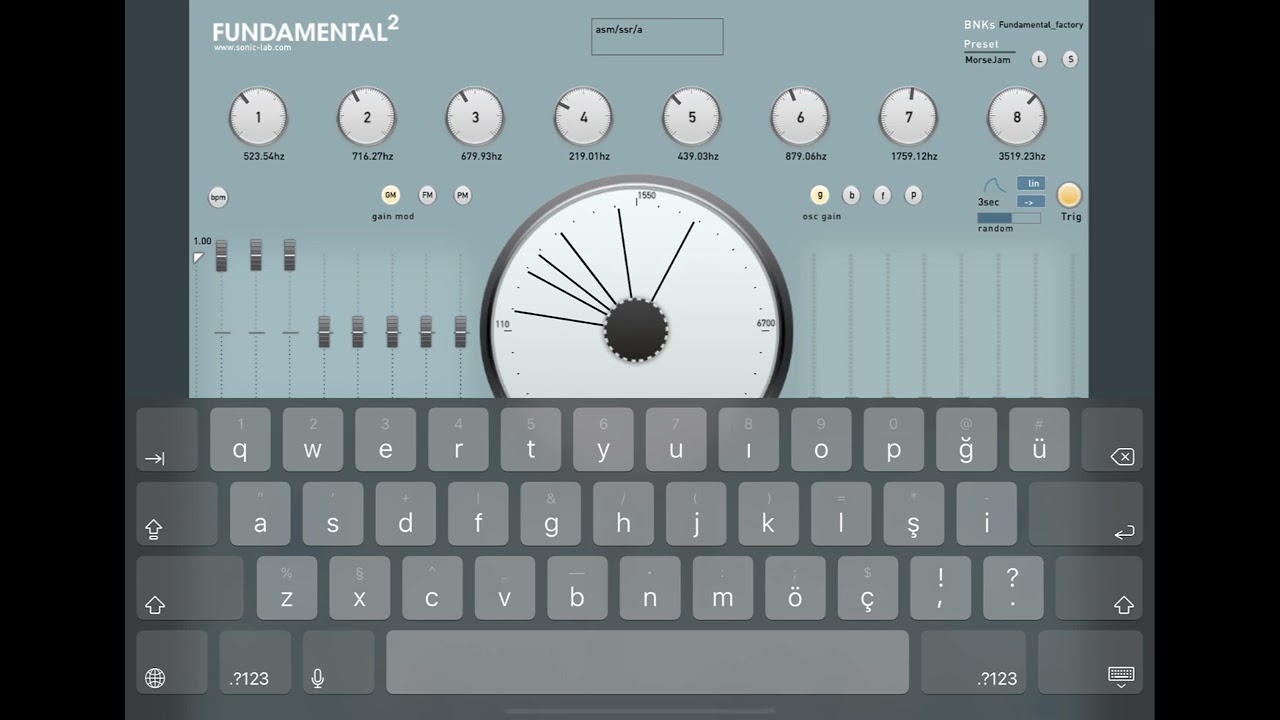Tap the tab key on keyboard
The image size is (1280, 720).
click(167, 439)
